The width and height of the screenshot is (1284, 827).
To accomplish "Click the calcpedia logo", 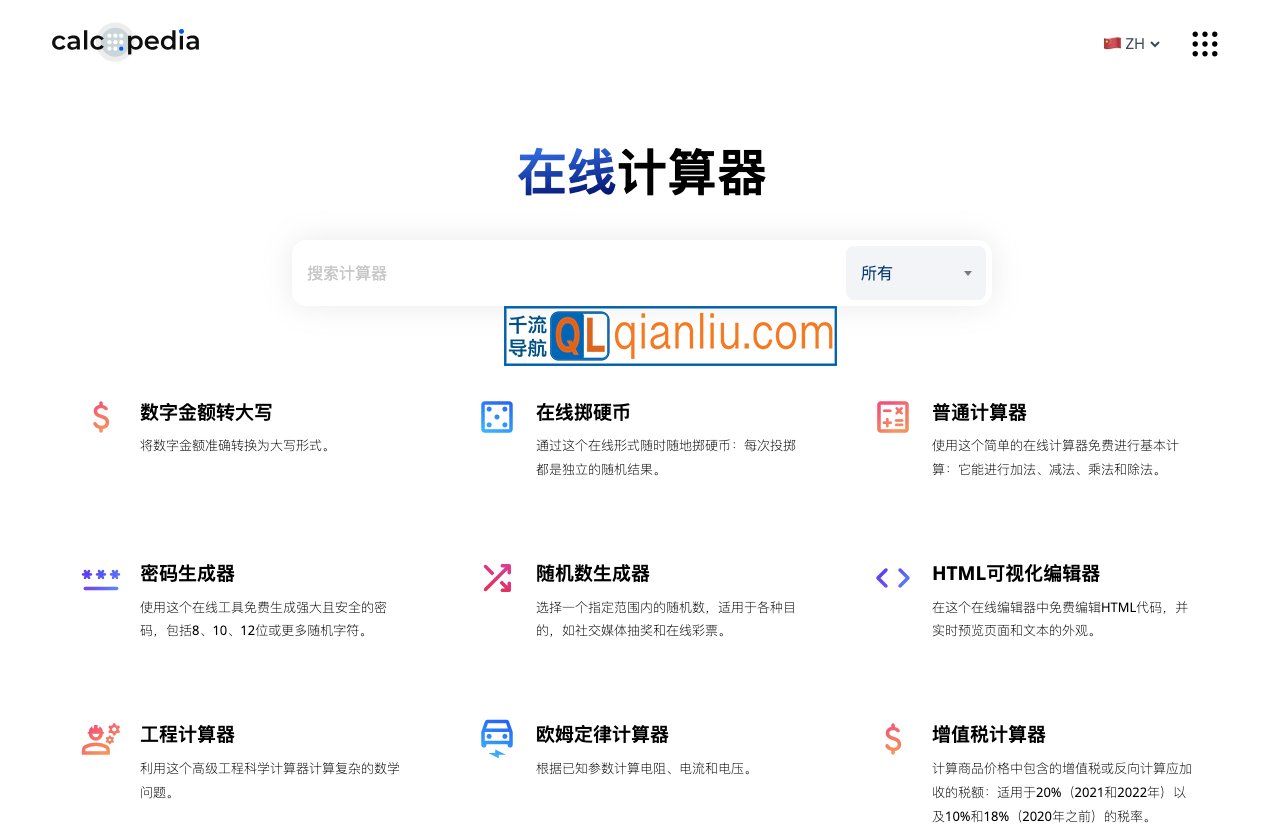I will pos(125,43).
